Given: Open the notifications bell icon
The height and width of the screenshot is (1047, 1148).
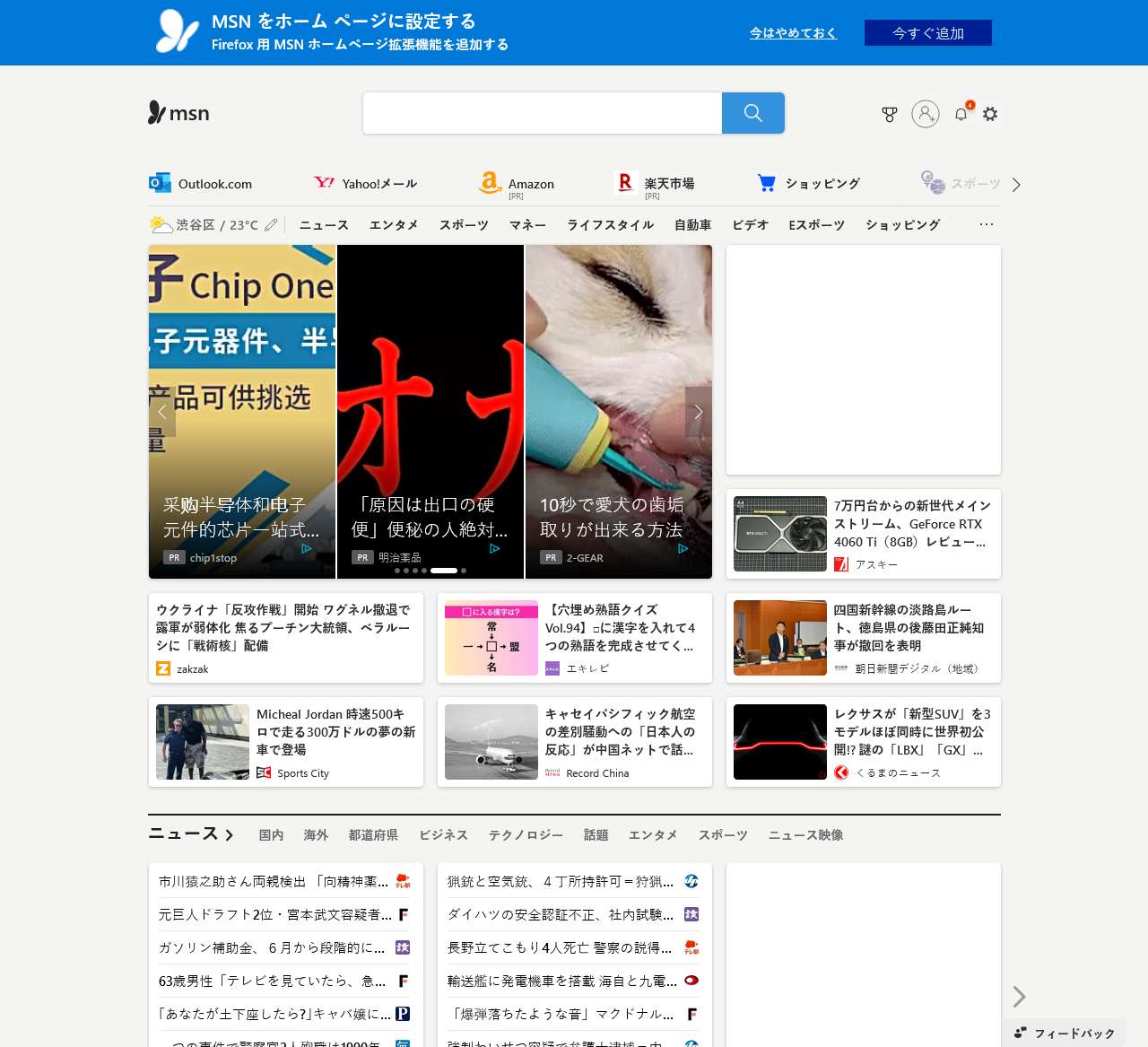Looking at the screenshot, I should tap(961, 114).
